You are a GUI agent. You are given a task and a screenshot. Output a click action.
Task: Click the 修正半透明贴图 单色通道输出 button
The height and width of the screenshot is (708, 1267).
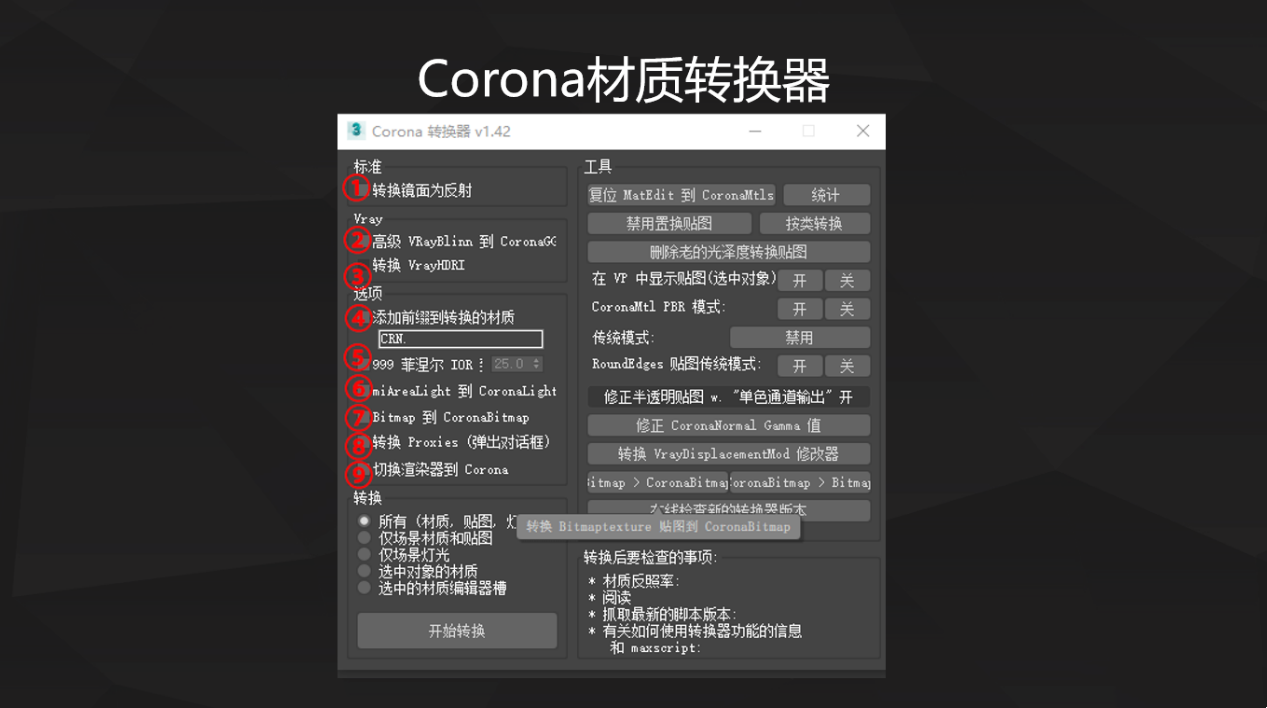point(728,397)
